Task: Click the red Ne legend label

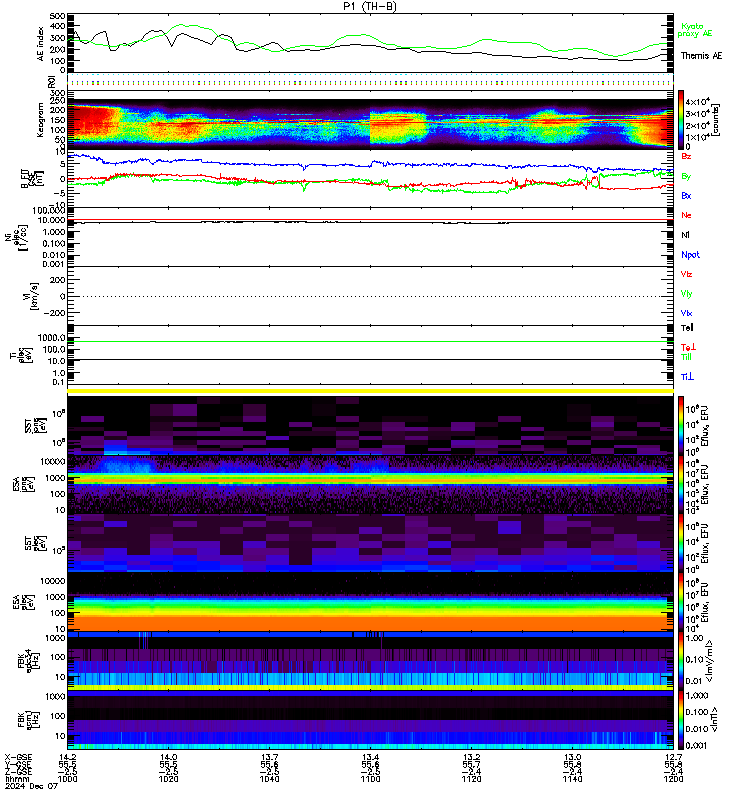Action: click(x=686, y=215)
